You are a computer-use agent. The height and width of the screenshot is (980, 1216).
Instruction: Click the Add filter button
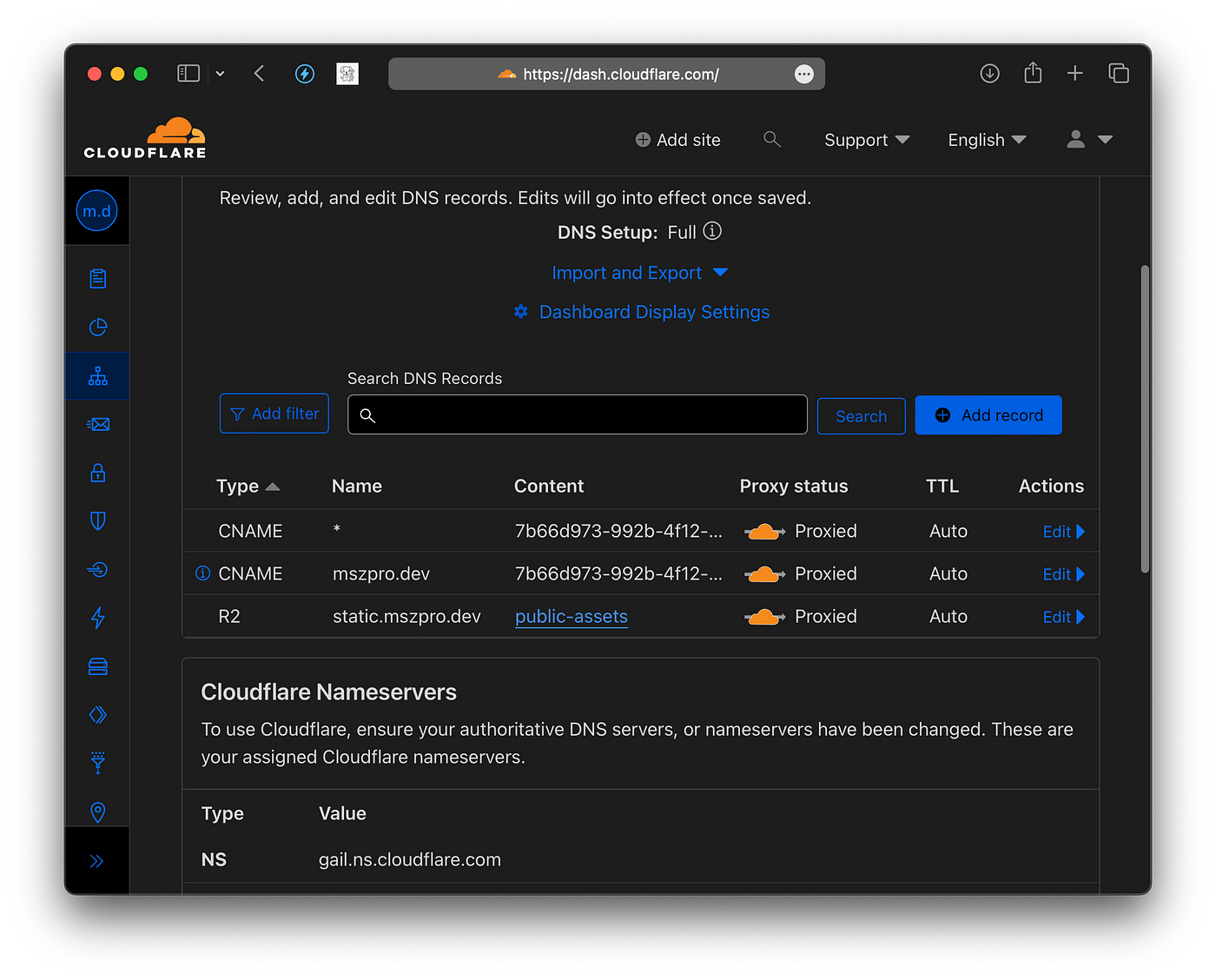pyautogui.click(x=274, y=414)
